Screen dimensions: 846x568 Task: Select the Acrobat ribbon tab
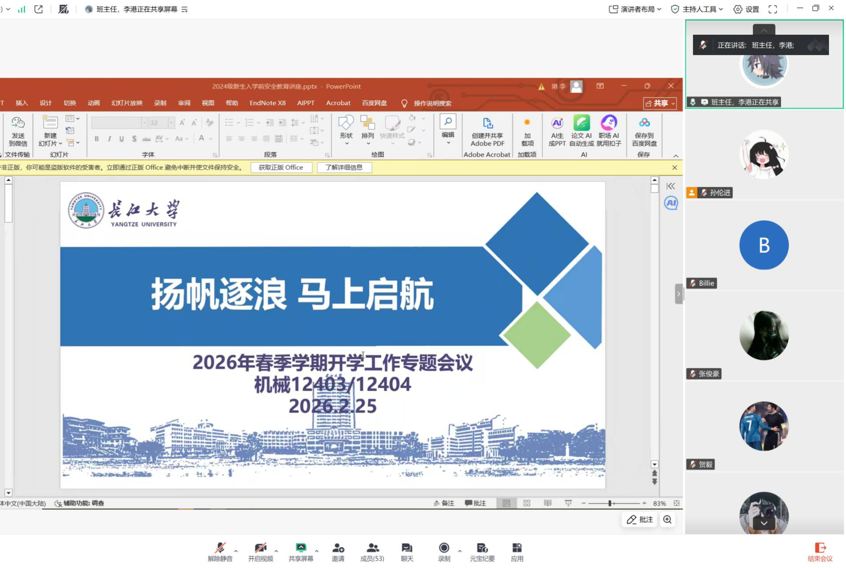tap(338, 103)
